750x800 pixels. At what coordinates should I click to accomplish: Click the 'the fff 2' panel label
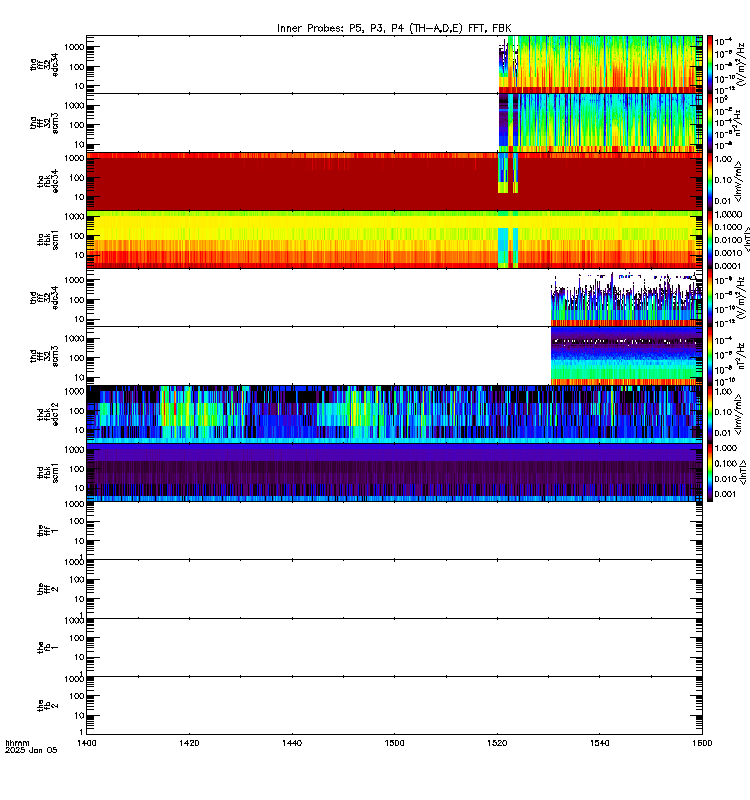point(48,589)
